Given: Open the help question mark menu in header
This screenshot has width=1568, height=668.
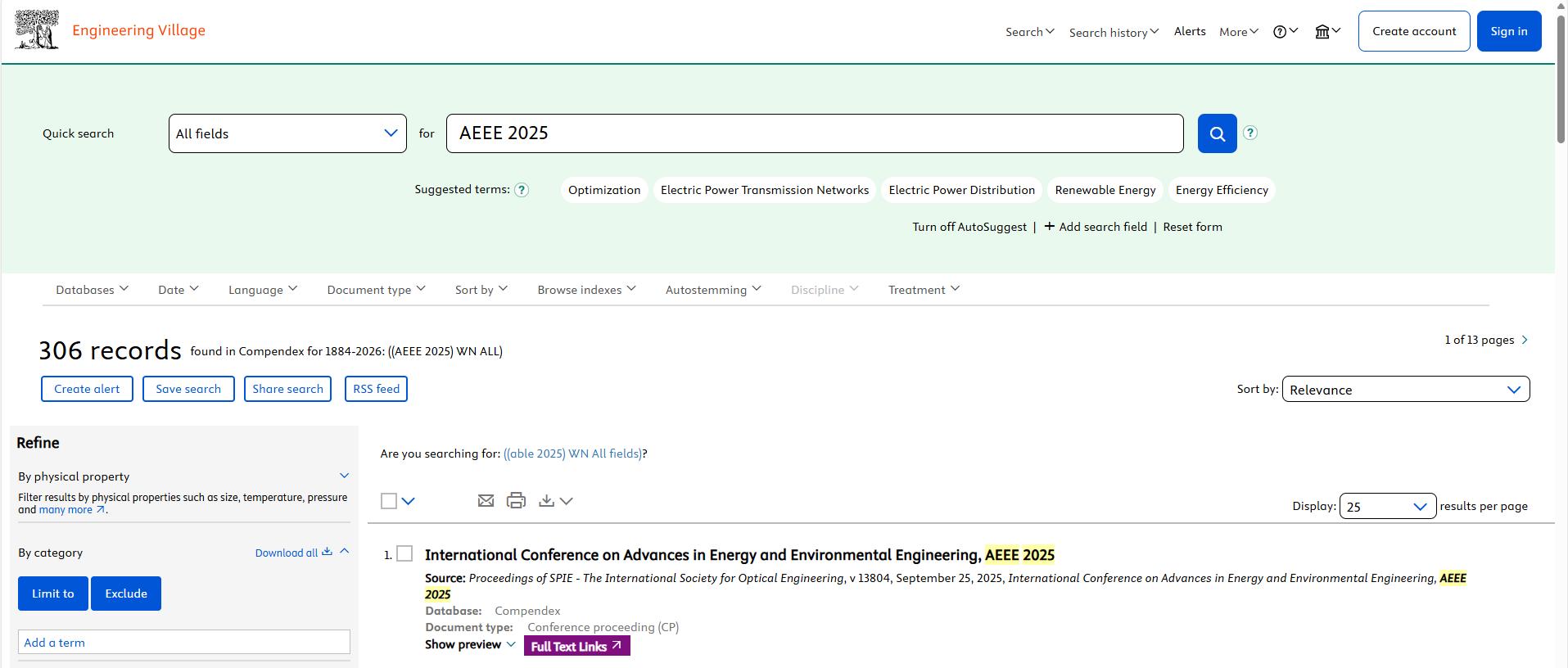Looking at the screenshot, I should pos(1285,31).
